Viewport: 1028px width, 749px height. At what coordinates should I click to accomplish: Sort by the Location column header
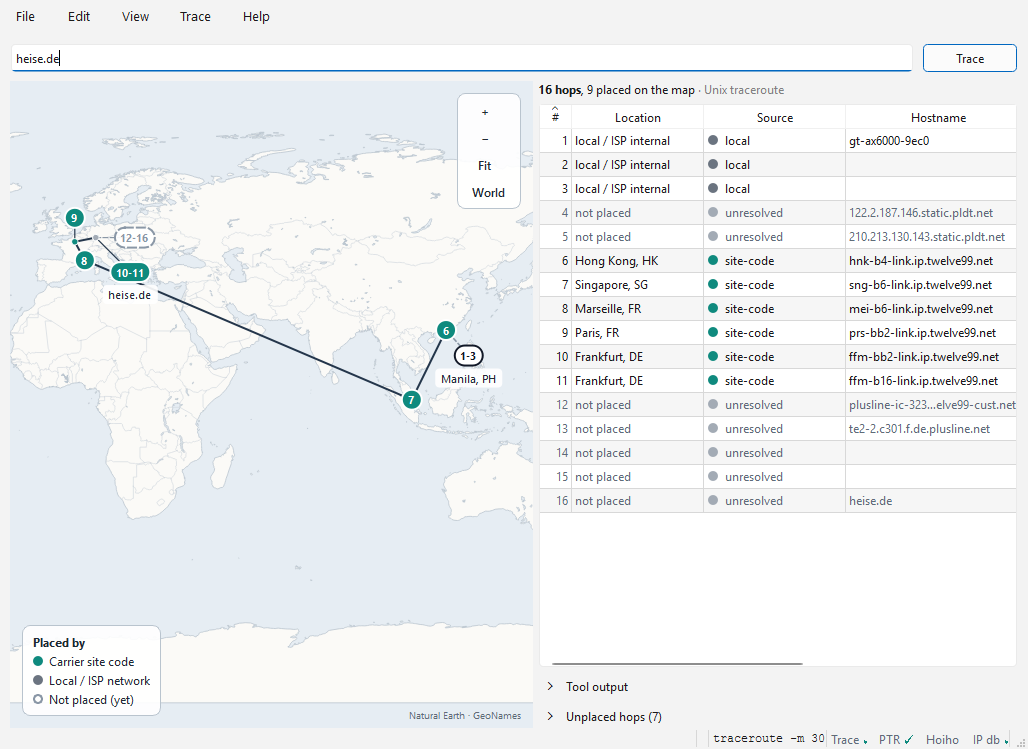(637, 117)
